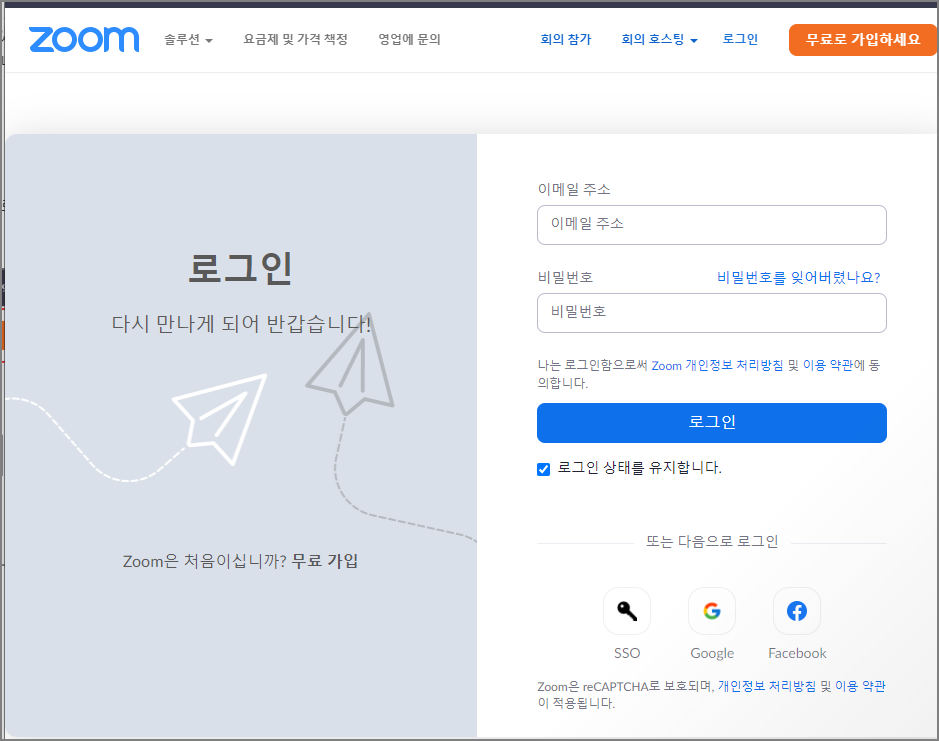Open 요금제 및 가격 책정 page
The height and width of the screenshot is (741, 939).
(295, 40)
